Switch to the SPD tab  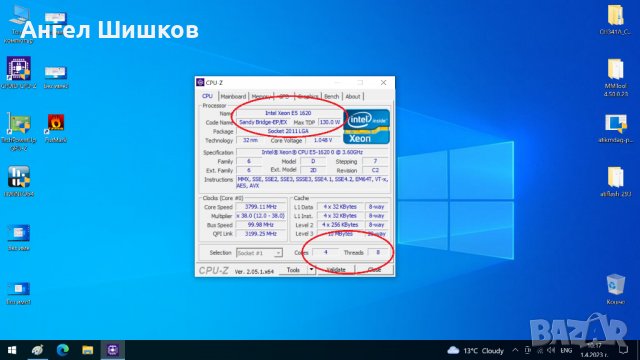tap(284, 96)
